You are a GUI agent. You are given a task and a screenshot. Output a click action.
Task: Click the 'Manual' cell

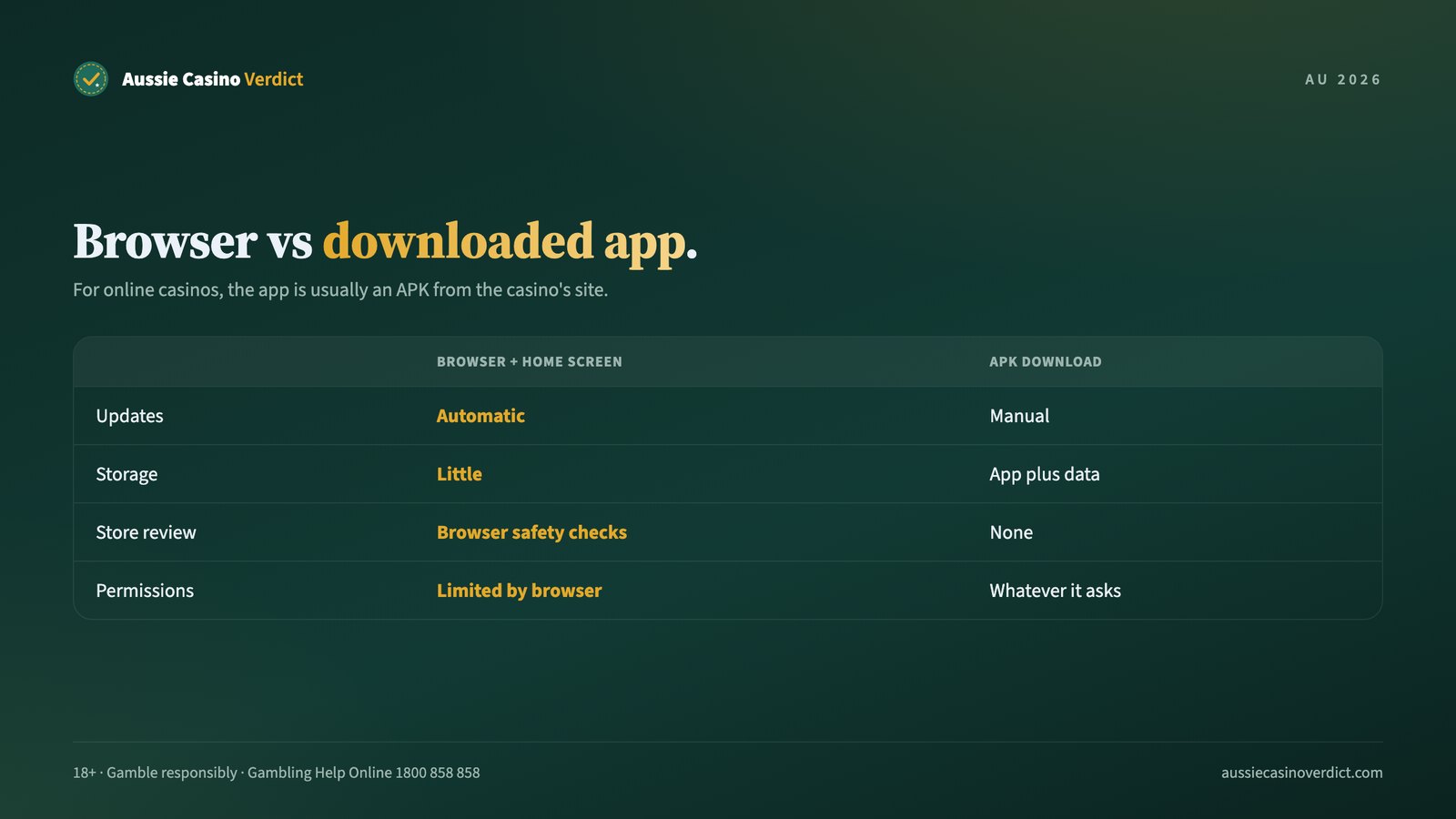[x=1019, y=416]
